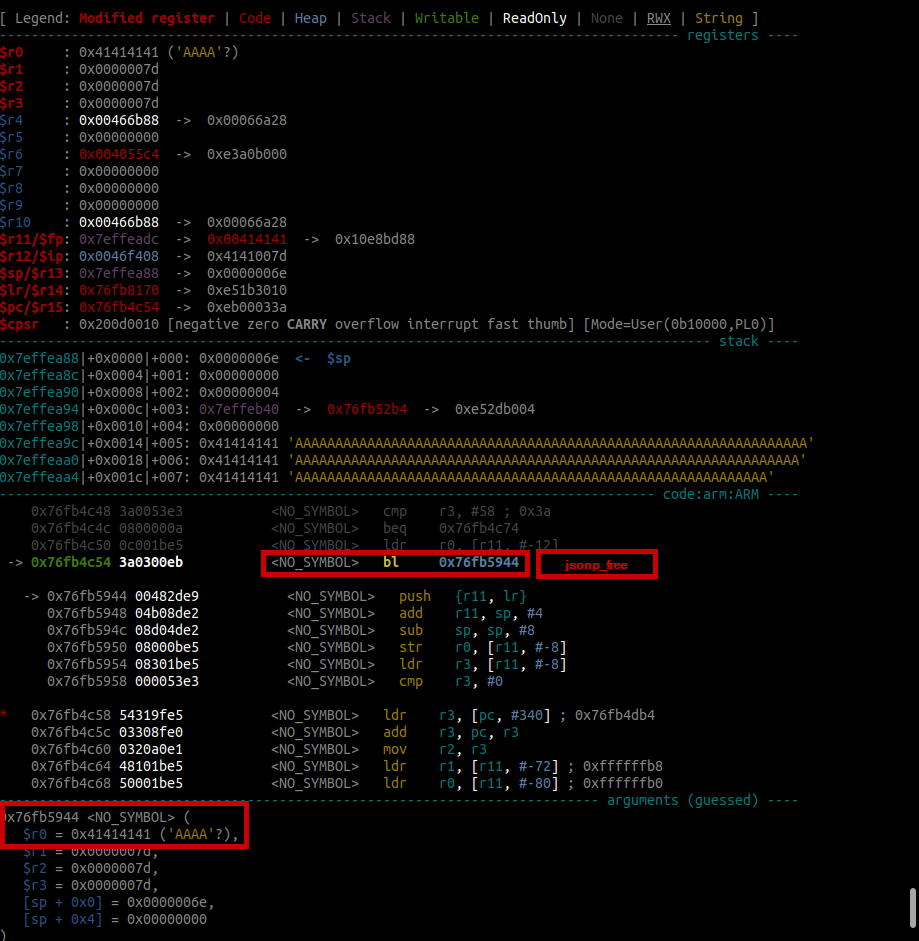The width and height of the screenshot is (919, 941).
Task: Click the bl branch target 0x76fb5944
Action: tap(479, 563)
